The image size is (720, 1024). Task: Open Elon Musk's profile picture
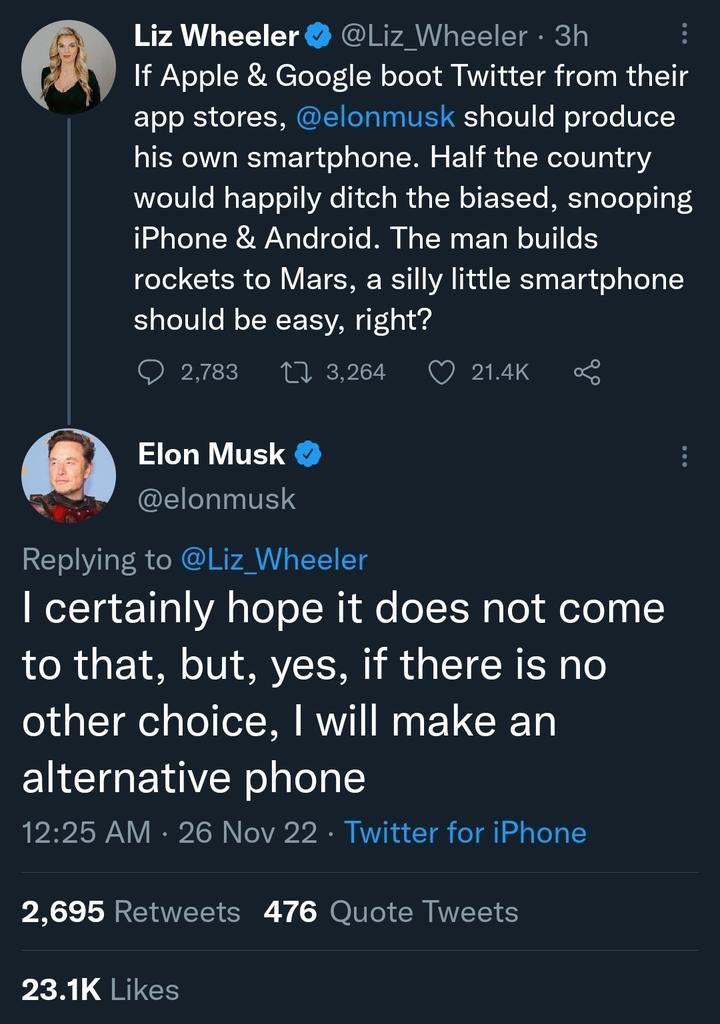pos(69,476)
